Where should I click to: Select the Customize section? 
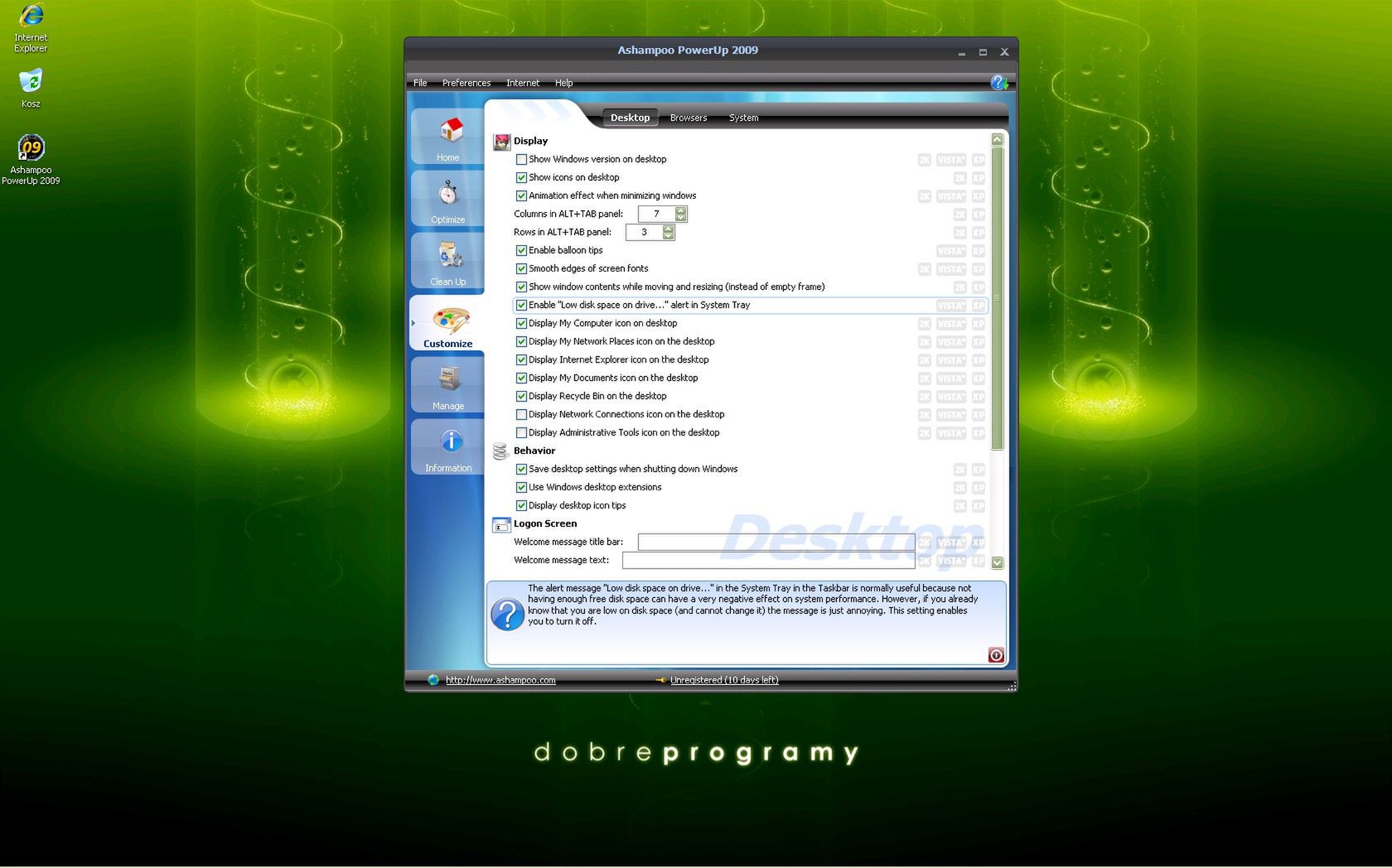[447, 323]
